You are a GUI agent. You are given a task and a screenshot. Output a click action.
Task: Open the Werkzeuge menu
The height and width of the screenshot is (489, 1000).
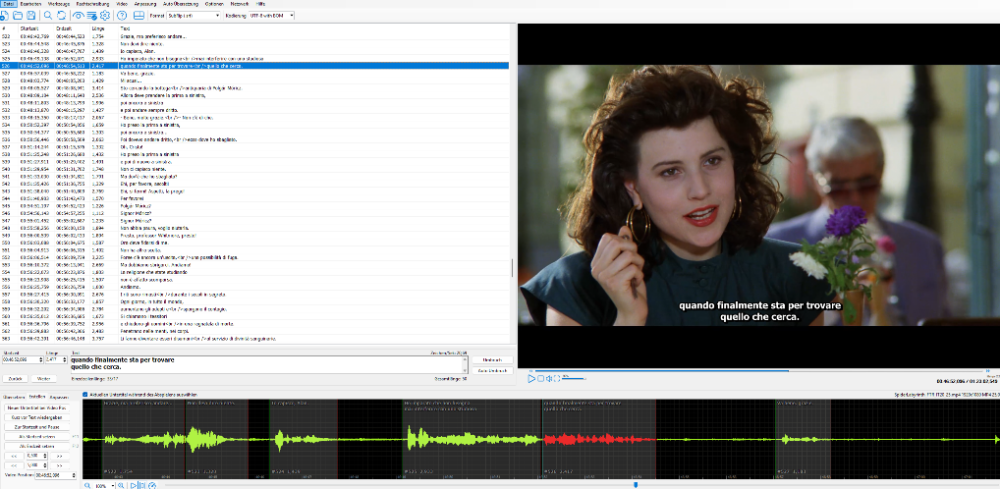(58, 4)
